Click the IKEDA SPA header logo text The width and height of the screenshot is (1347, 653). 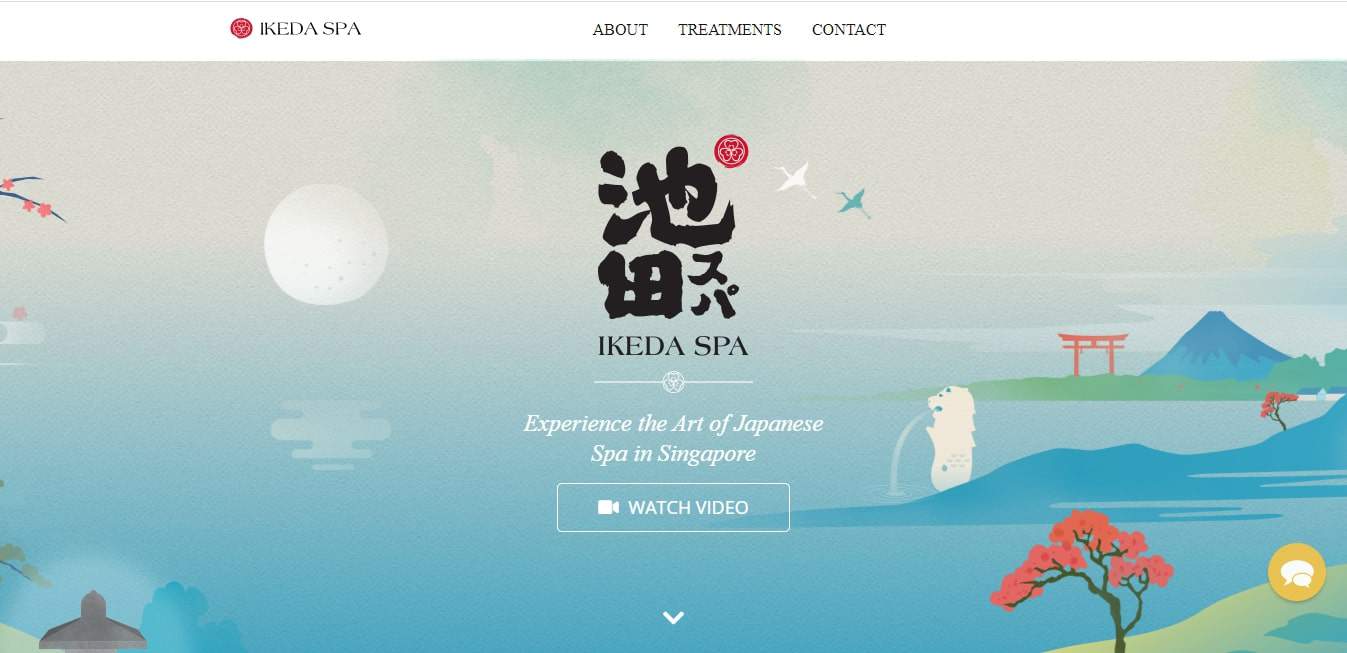[x=310, y=28]
